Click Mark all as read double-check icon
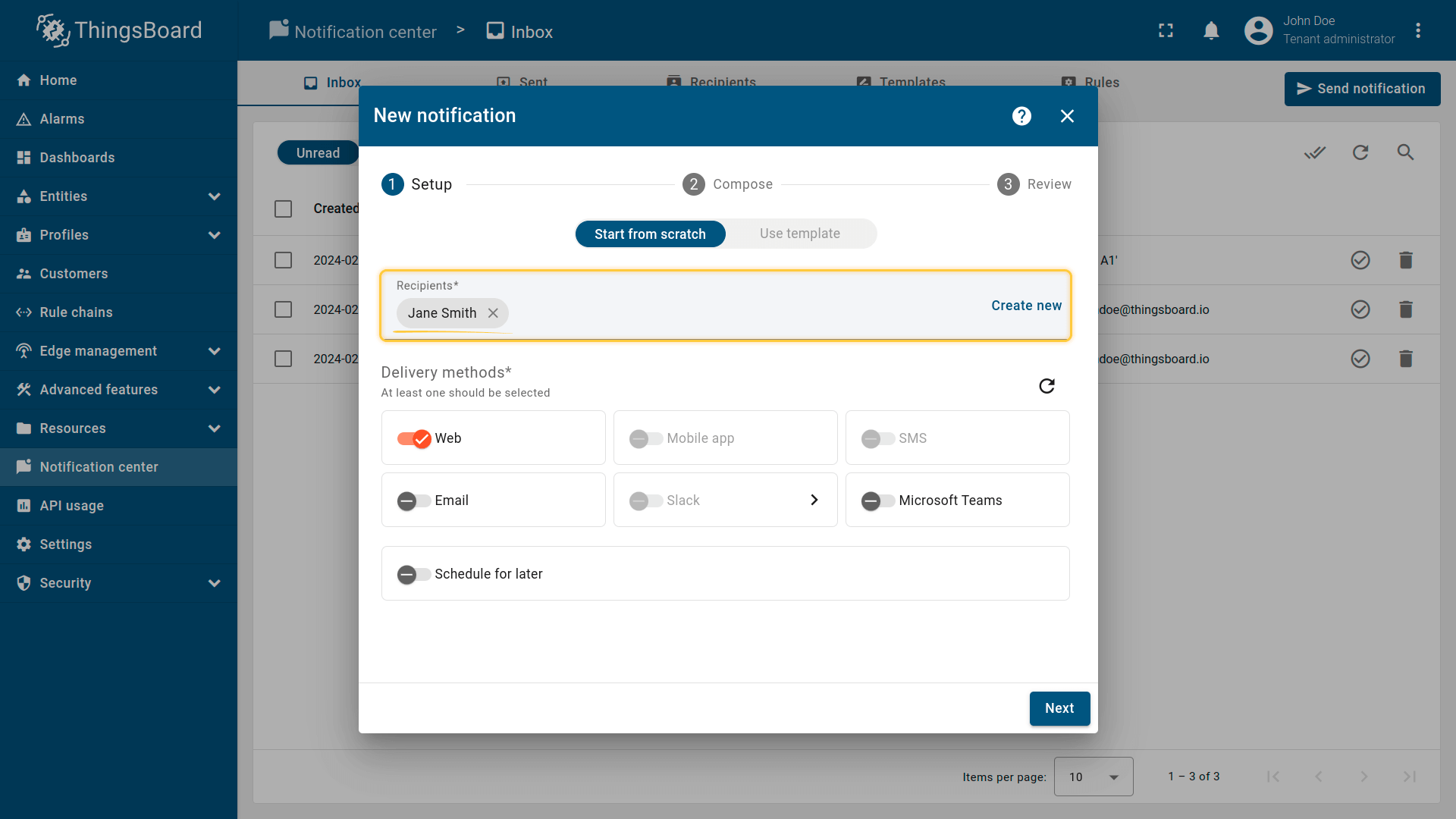This screenshot has width=1456, height=819. [1314, 152]
